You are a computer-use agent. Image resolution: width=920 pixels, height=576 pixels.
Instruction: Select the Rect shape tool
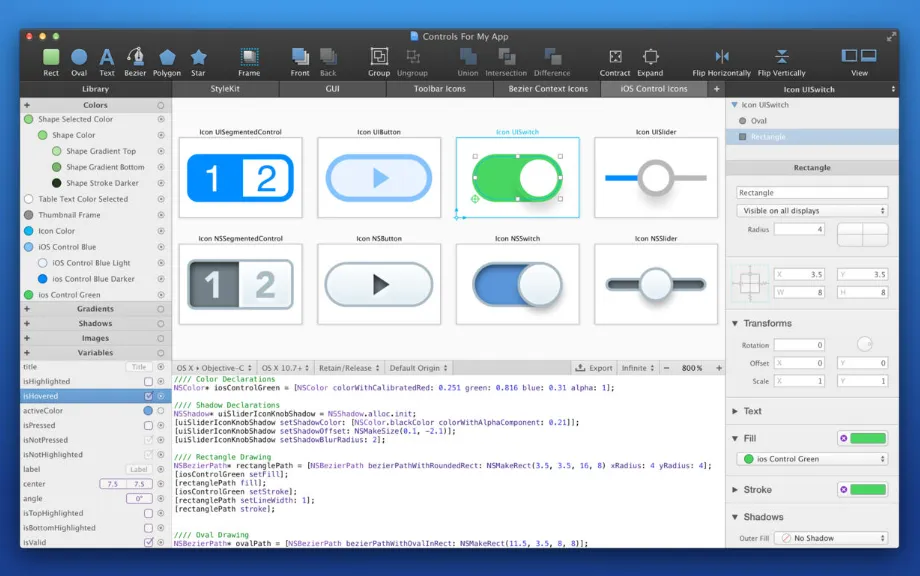pos(51,62)
